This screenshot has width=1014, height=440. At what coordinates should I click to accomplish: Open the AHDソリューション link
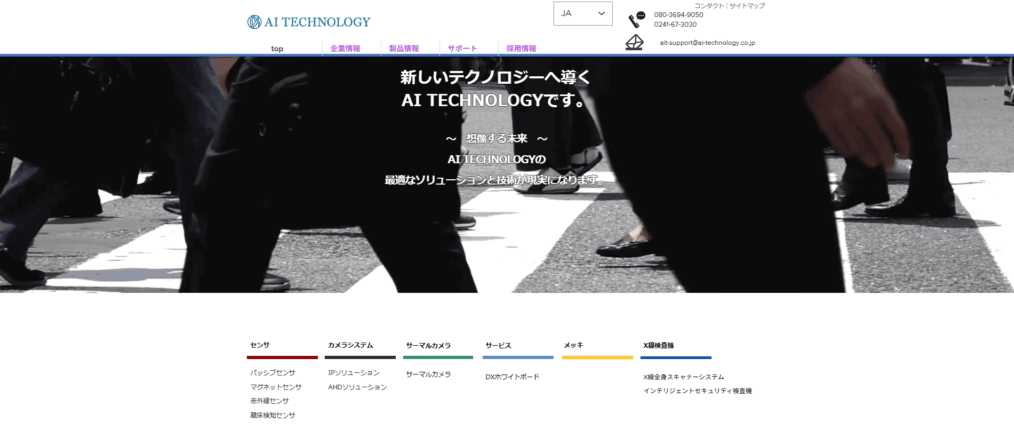coord(358,388)
